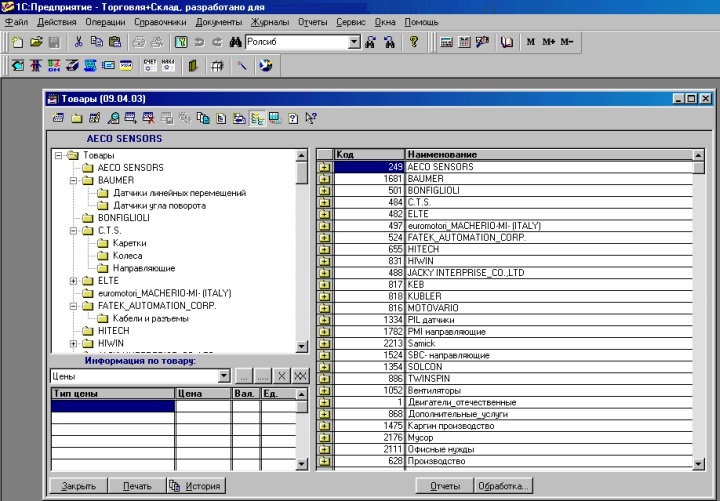Click the M+ memory add button
720x501 pixels.
point(549,42)
